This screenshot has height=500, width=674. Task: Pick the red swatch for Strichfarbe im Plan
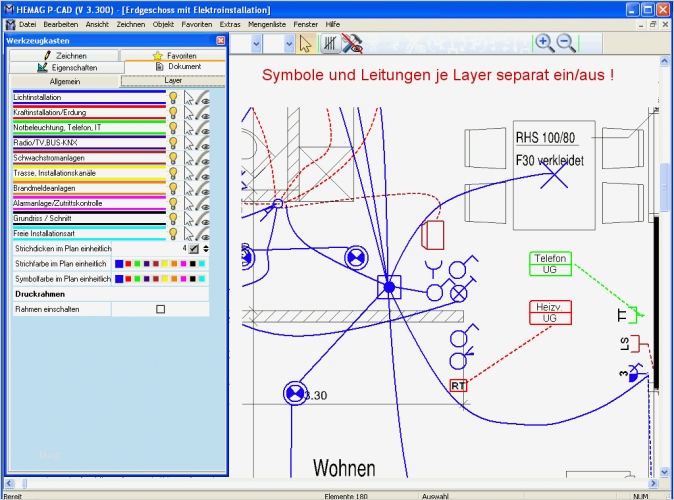tap(128, 264)
